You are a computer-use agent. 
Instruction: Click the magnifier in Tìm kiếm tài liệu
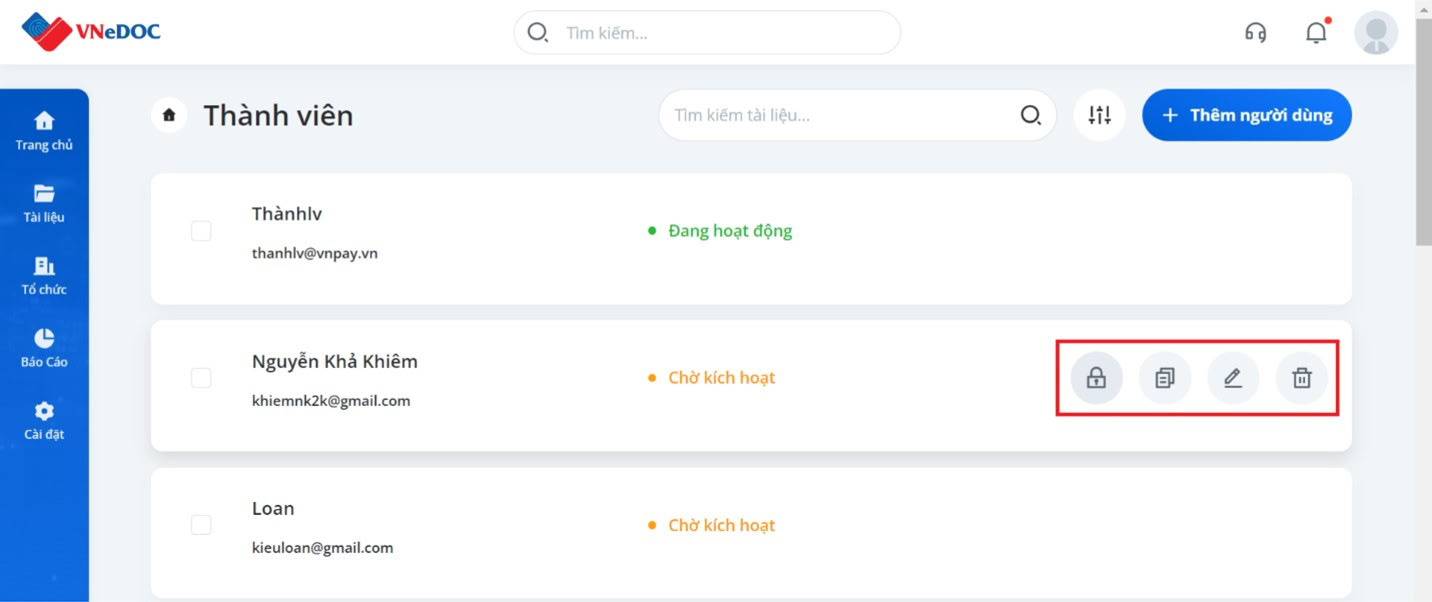[x=1030, y=115]
